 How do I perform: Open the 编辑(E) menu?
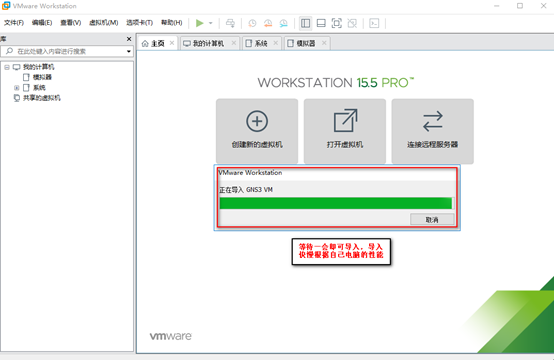point(42,23)
